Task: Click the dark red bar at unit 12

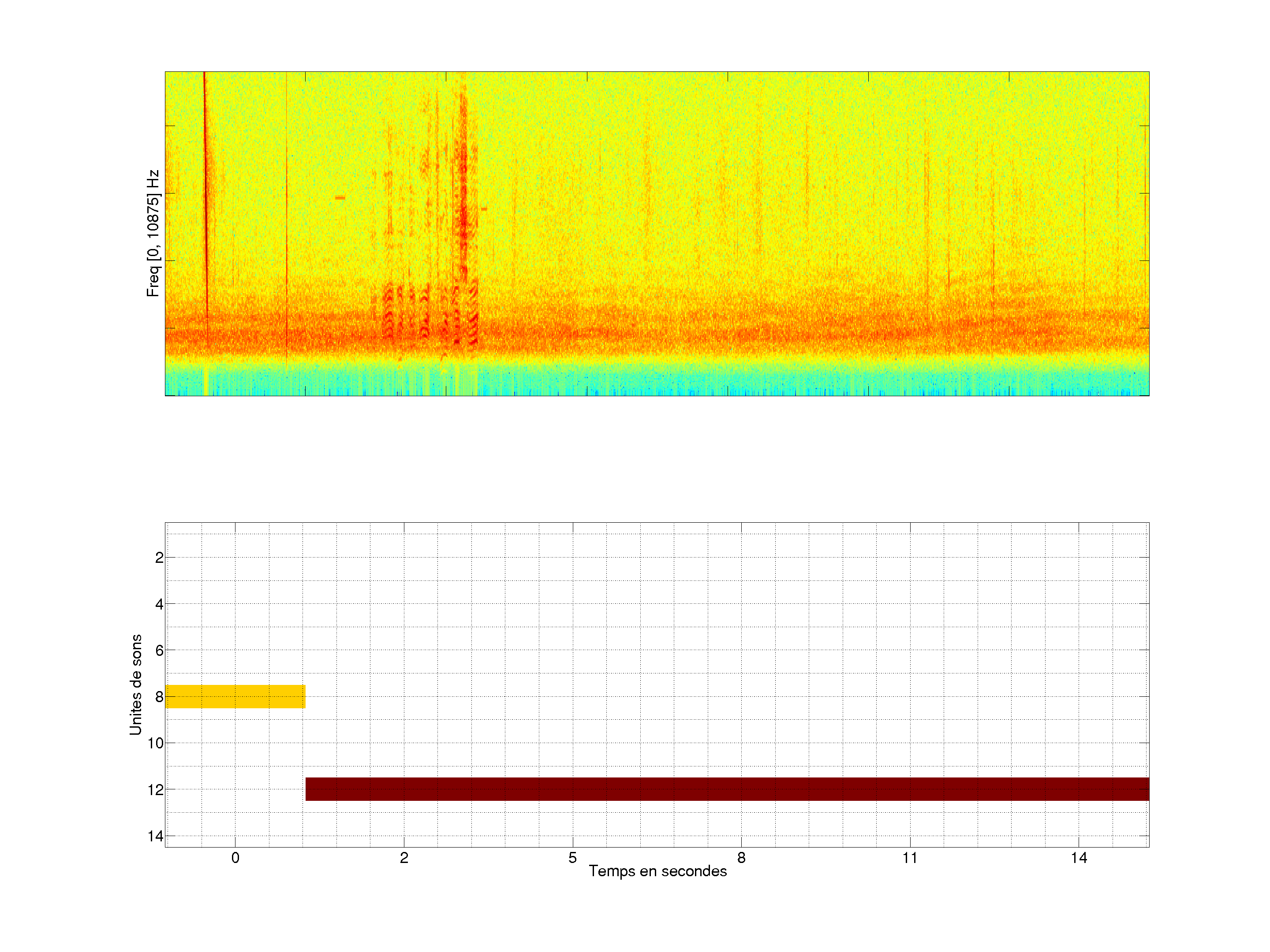Action: 727,789
